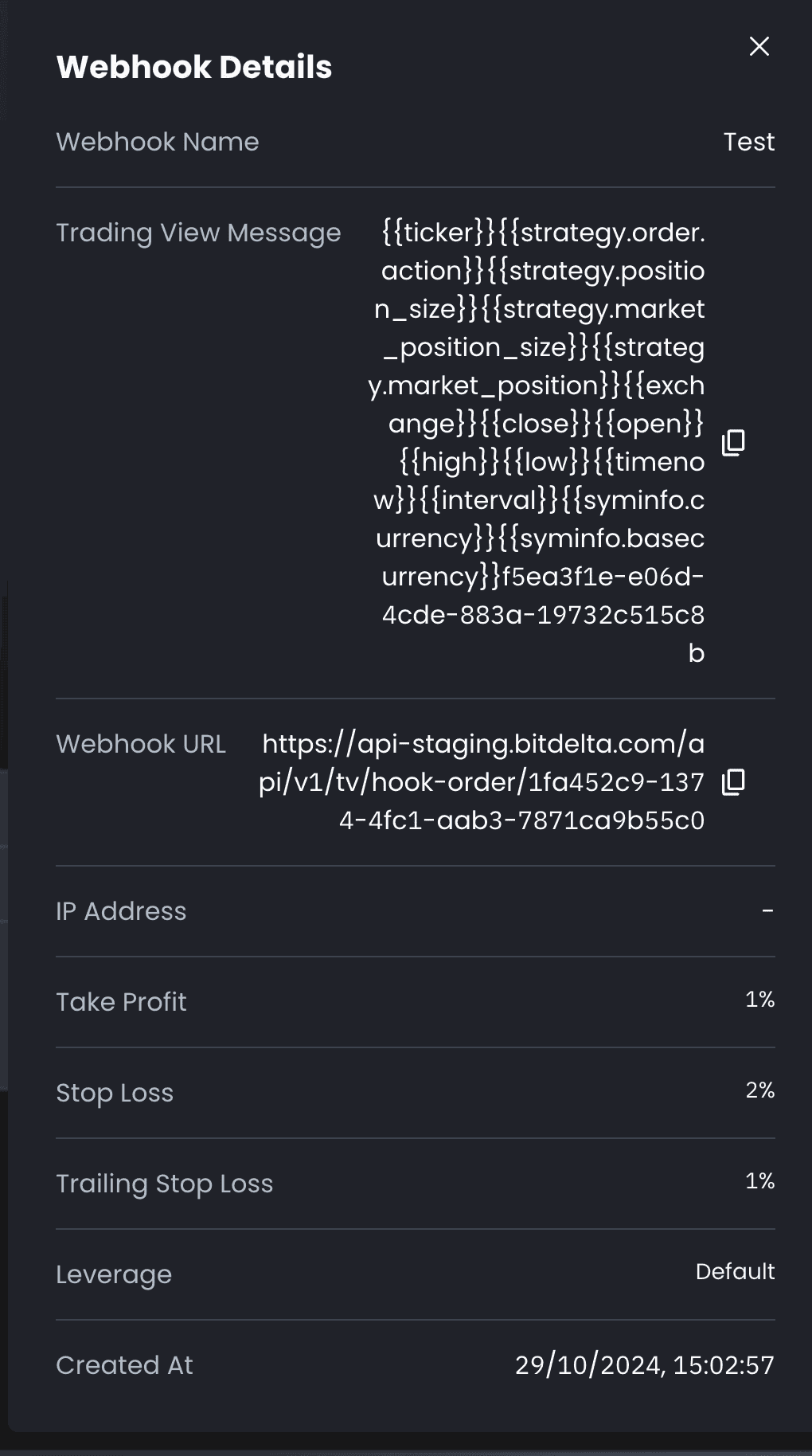812x1456 pixels.
Task: Click the Leverage Default value
Action: coord(736,1272)
